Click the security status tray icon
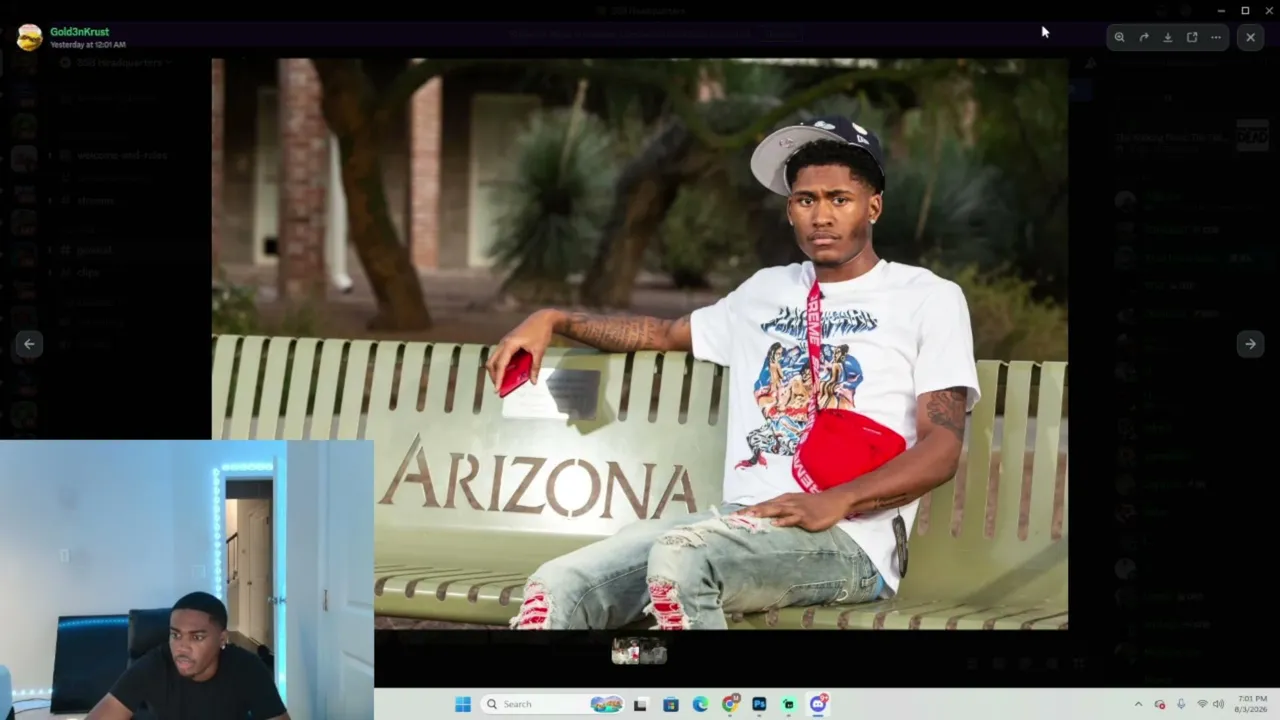Image resolution: width=1280 pixels, height=720 pixels. (1160, 704)
